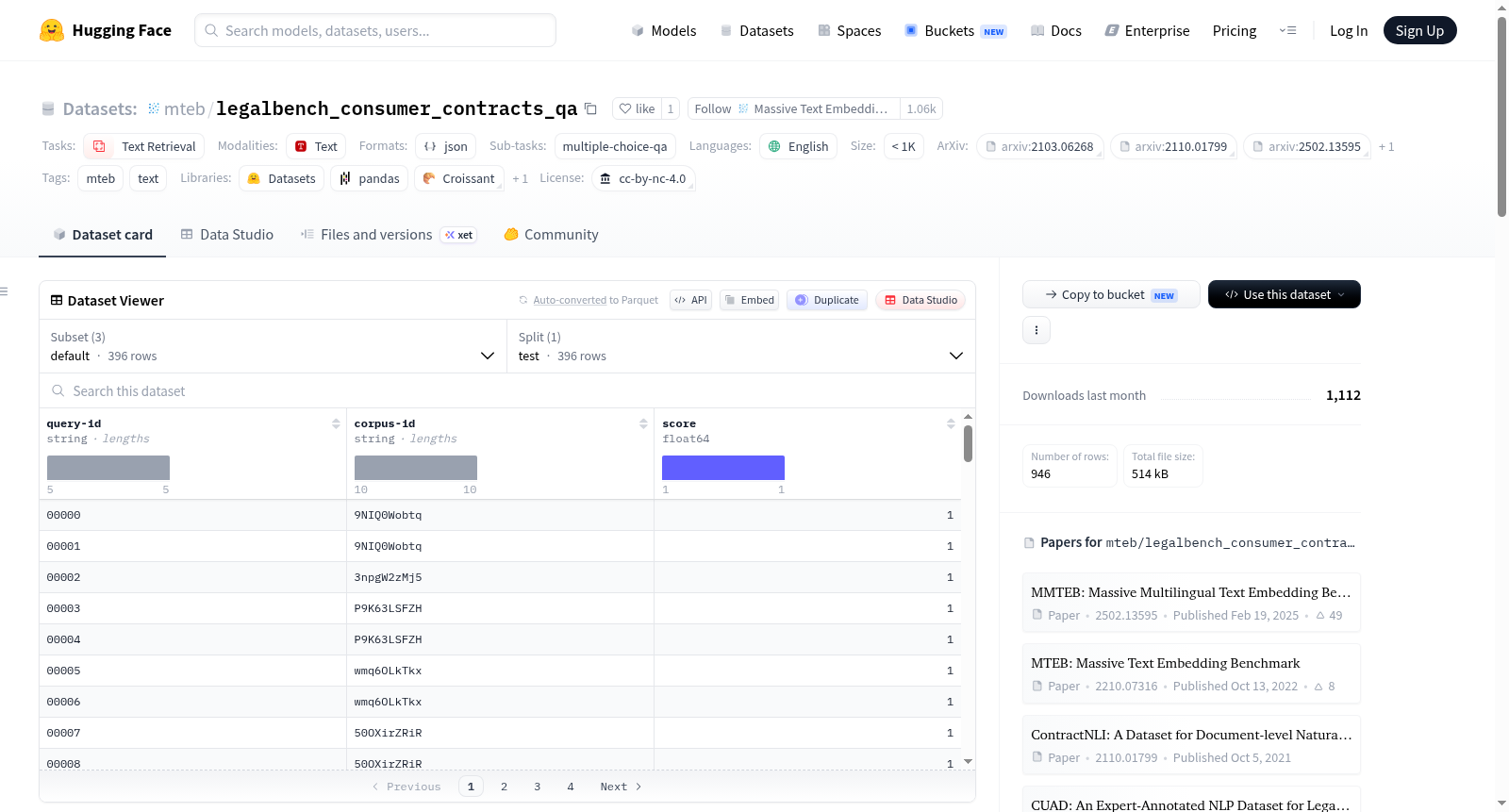The image size is (1509, 812).
Task: Switch to the Dataset card tab
Action: pos(102,235)
